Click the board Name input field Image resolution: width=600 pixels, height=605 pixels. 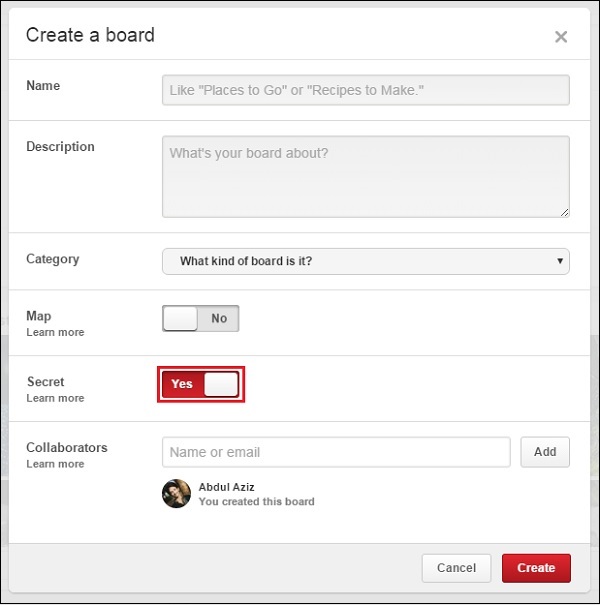coord(366,90)
